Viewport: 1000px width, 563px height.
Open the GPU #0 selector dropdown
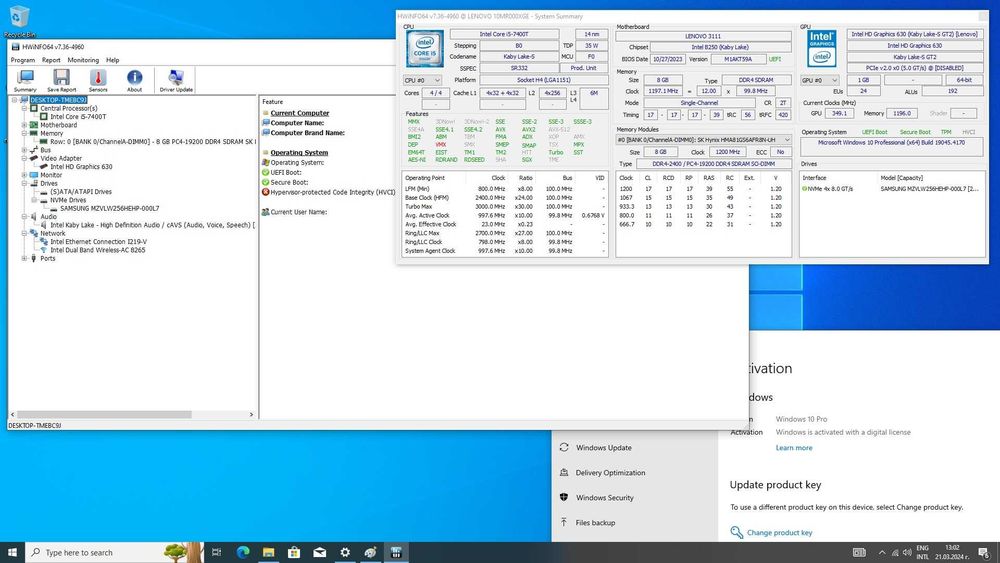coord(820,80)
